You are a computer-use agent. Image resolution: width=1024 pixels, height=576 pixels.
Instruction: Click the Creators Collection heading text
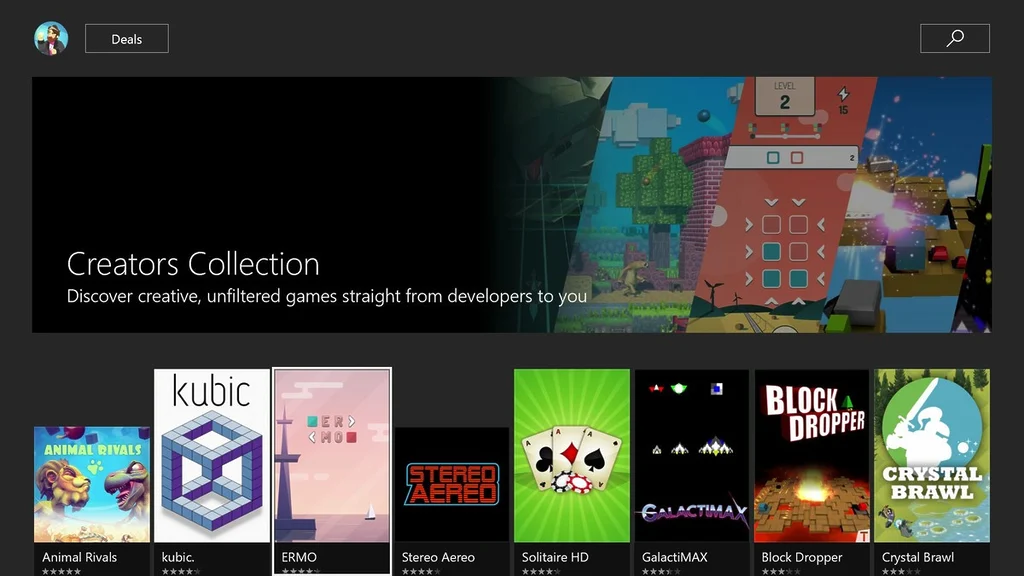tap(193, 264)
